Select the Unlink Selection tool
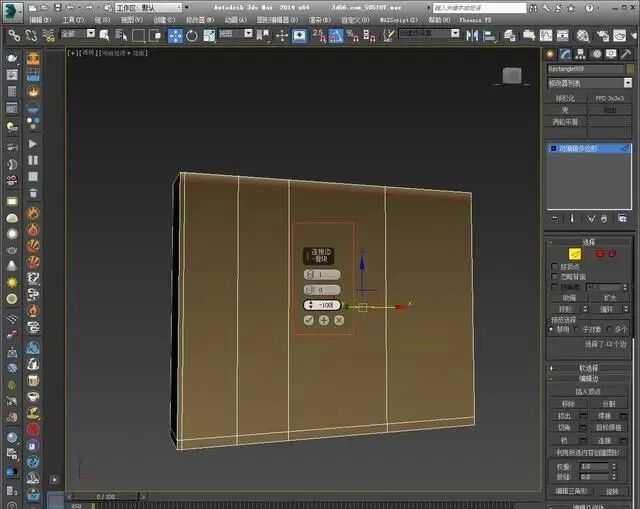 click(x=31, y=36)
